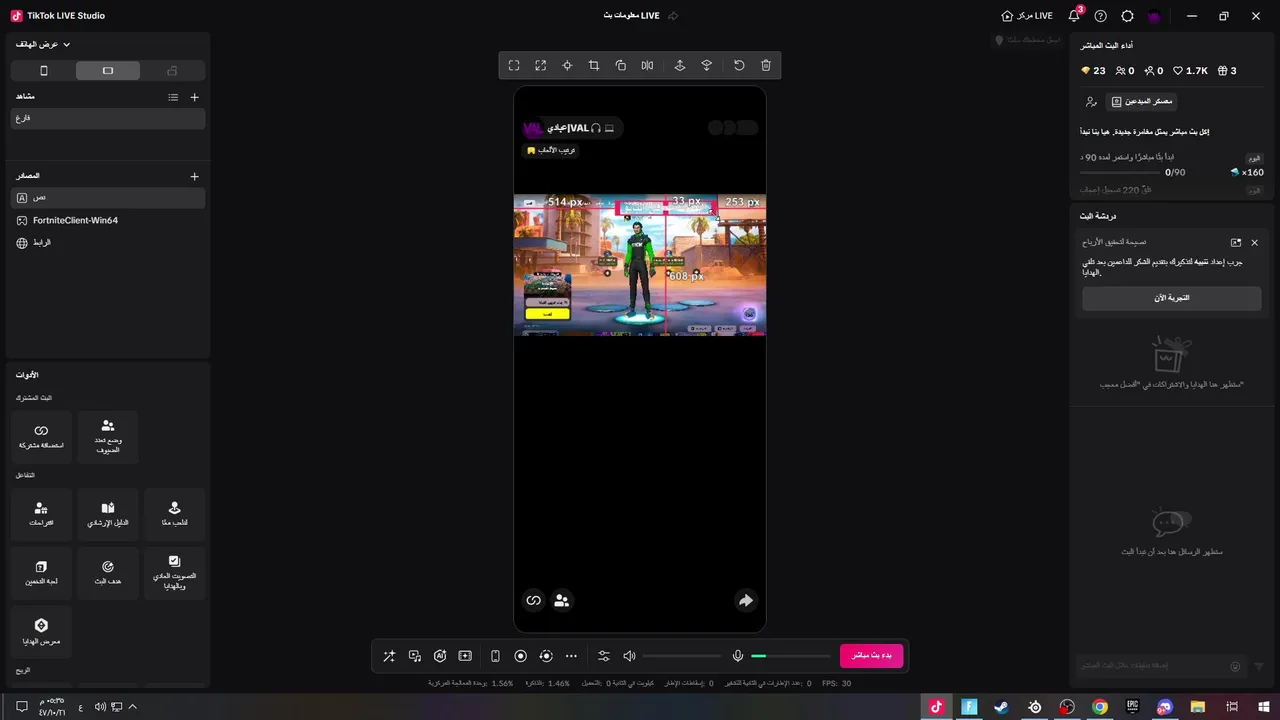Viewport: 1280px width, 720px height.
Task: Select the portrait phone layout option
Action: click(43, 71)
